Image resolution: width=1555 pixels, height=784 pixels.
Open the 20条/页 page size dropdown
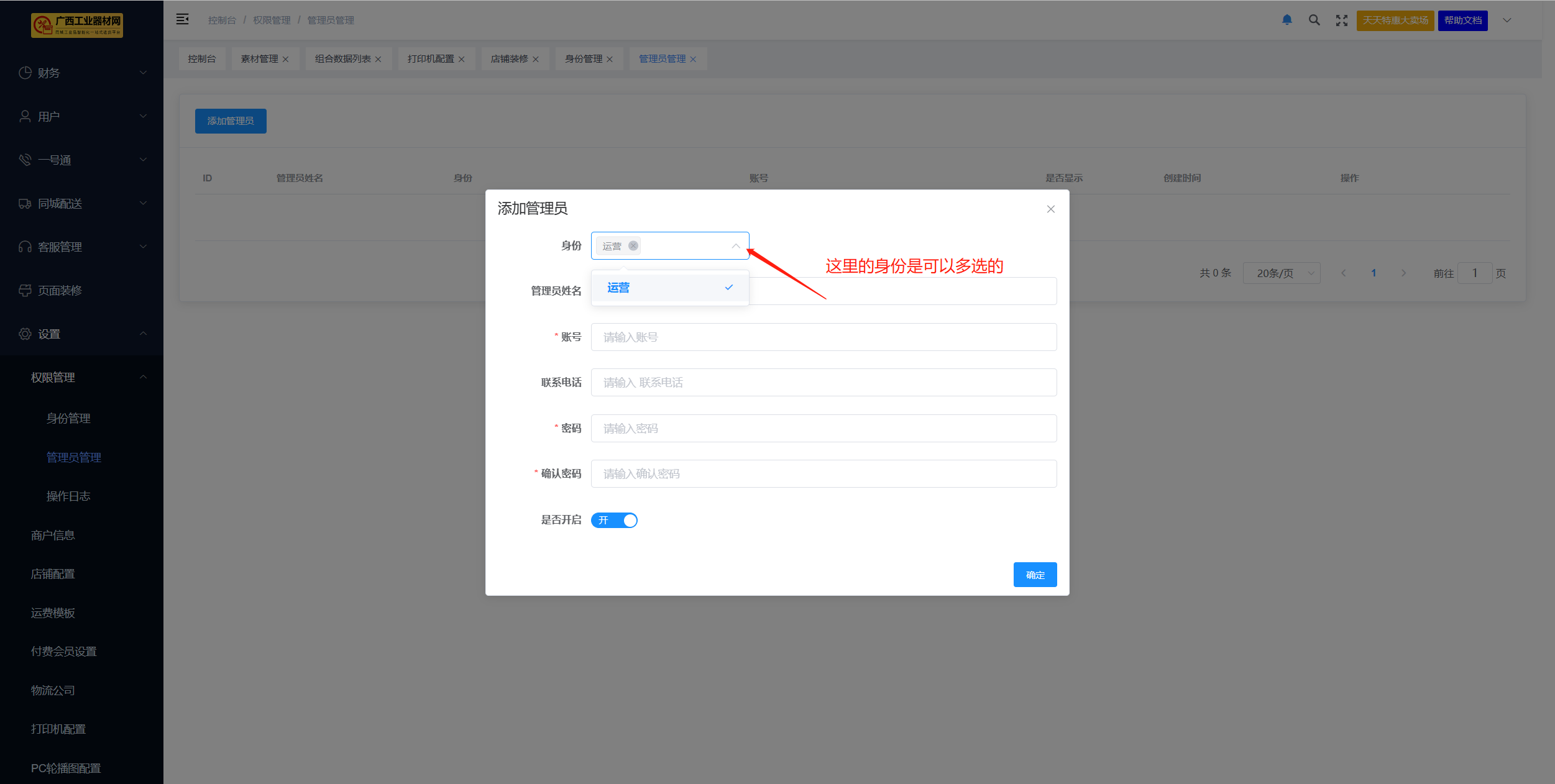point(1281,273)
